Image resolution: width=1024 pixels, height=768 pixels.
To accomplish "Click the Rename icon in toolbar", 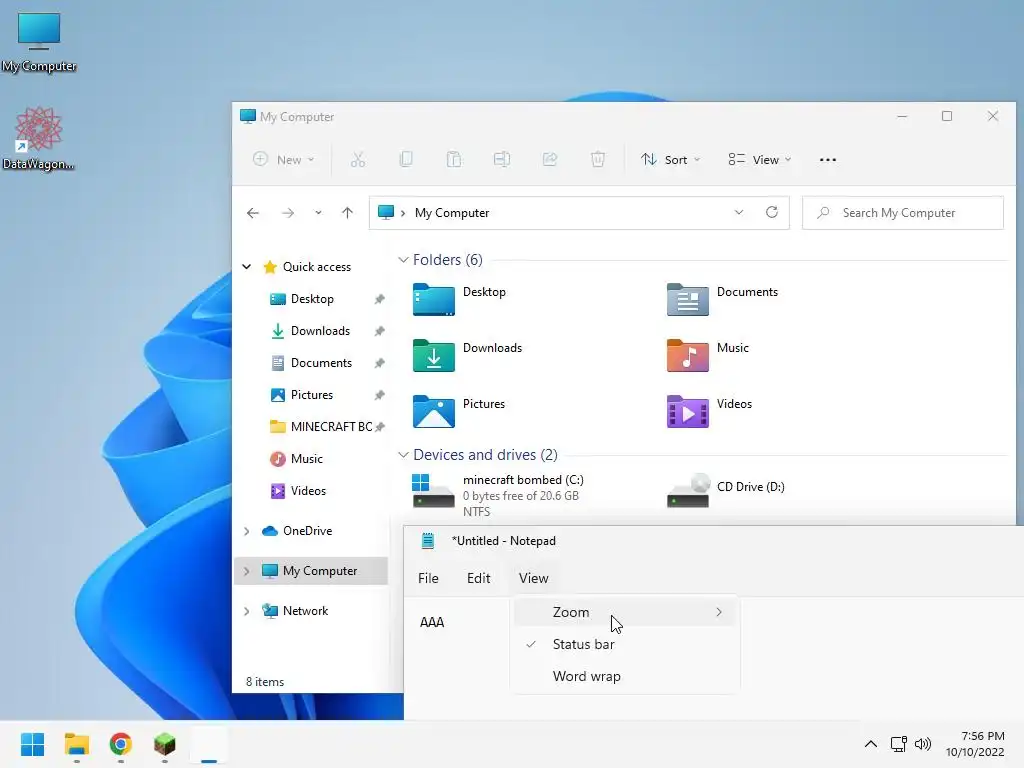I will pyautogui.click(x=502, y=159).
